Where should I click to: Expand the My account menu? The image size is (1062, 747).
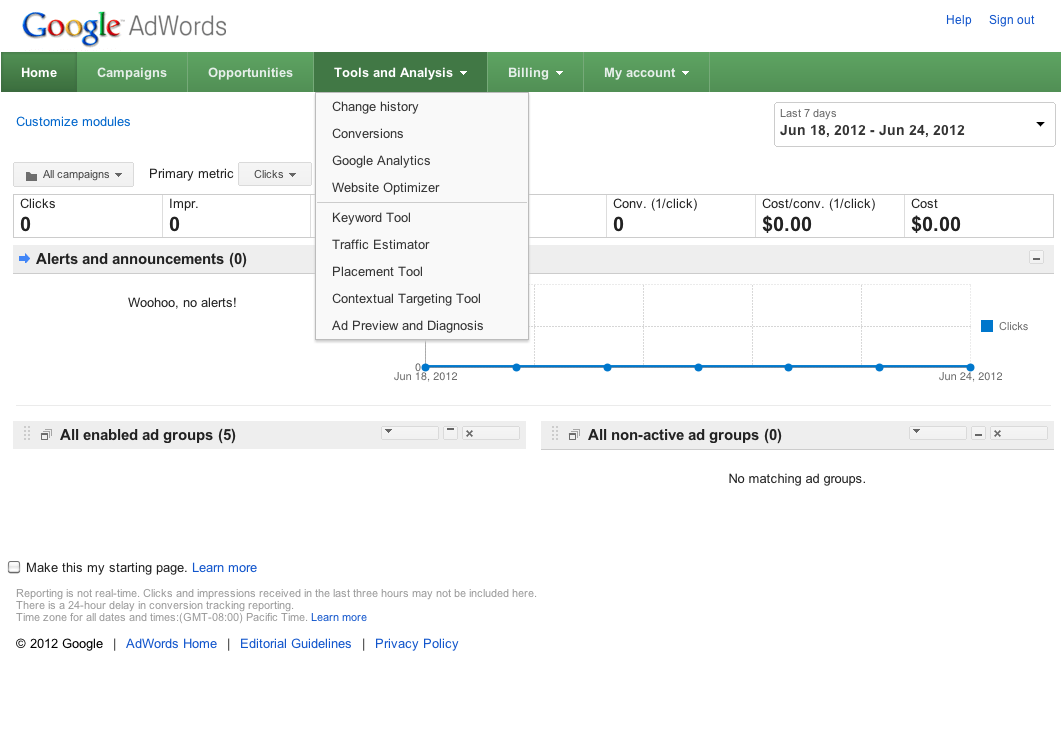646,72
